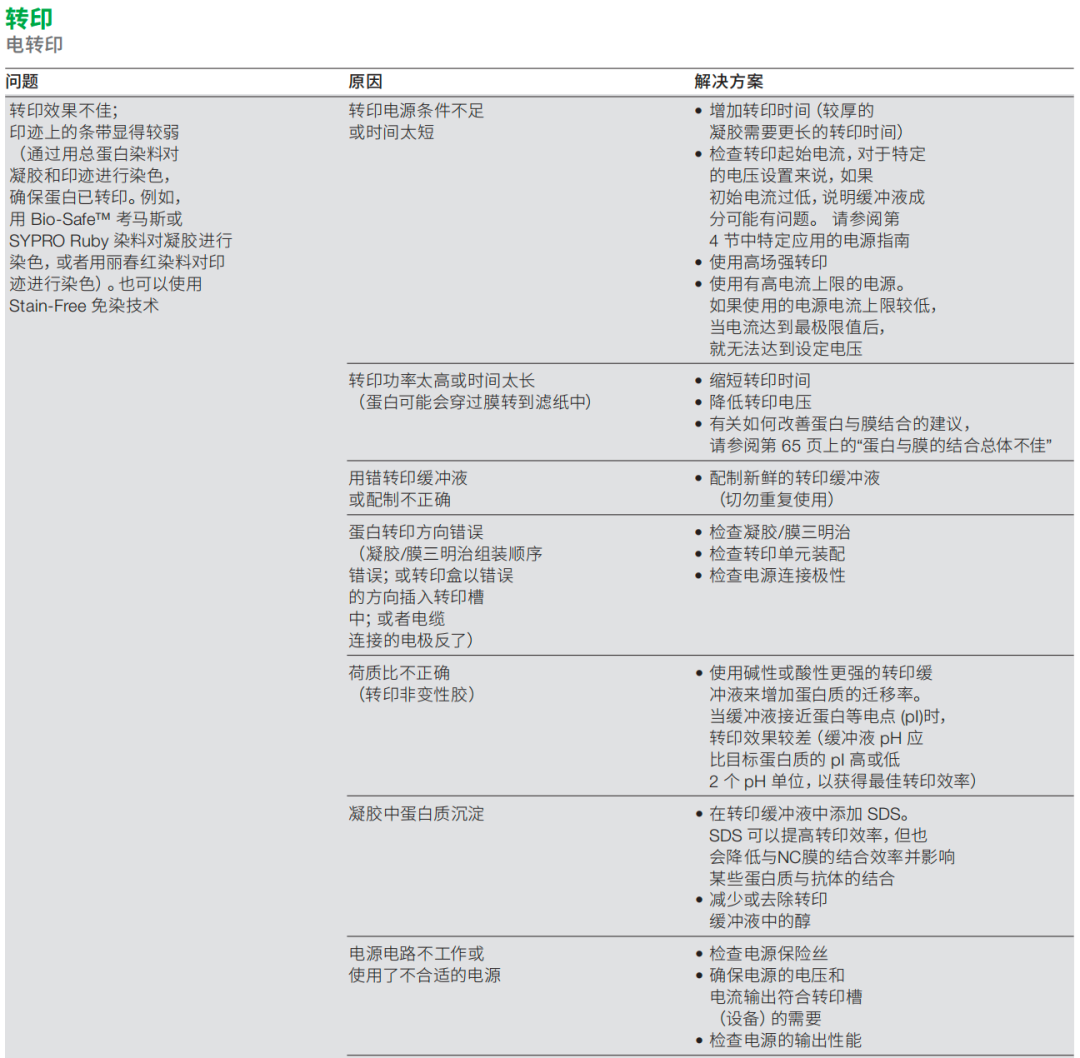Screen dimensions: 1080x1058
Task: Click the line starting SYPRO Ruby 染料
Action: (121, 240)
